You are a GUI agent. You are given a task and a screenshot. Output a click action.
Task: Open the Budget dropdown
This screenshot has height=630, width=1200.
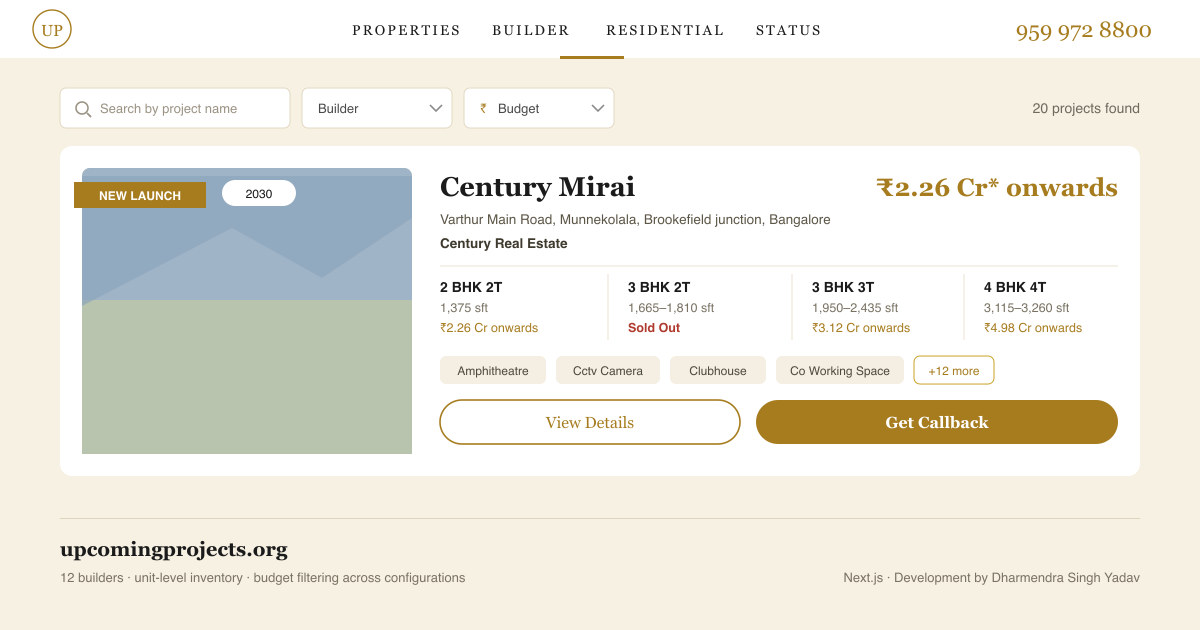[539, 108]
